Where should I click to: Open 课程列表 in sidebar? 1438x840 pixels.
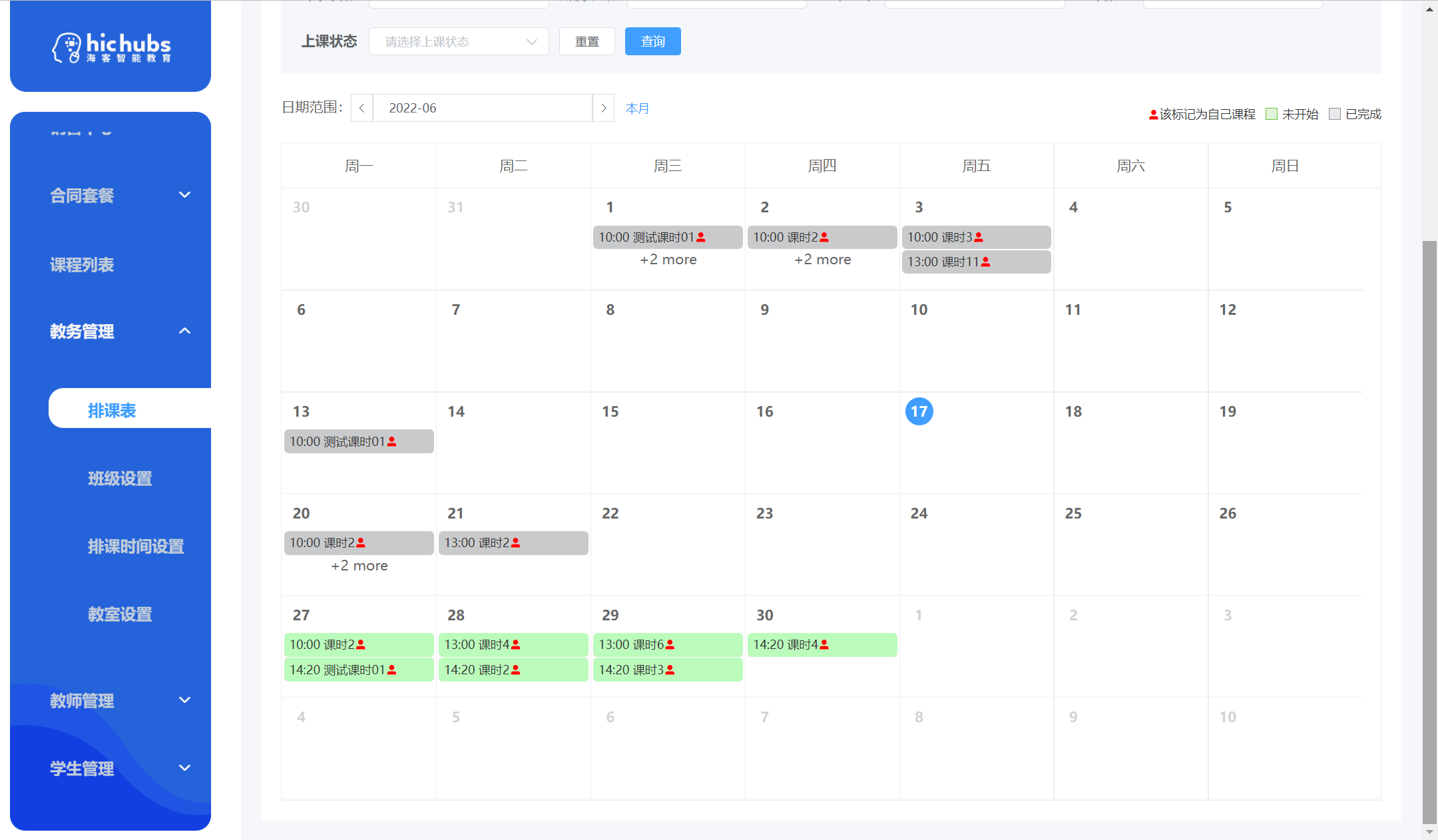[x=82, y=265]
